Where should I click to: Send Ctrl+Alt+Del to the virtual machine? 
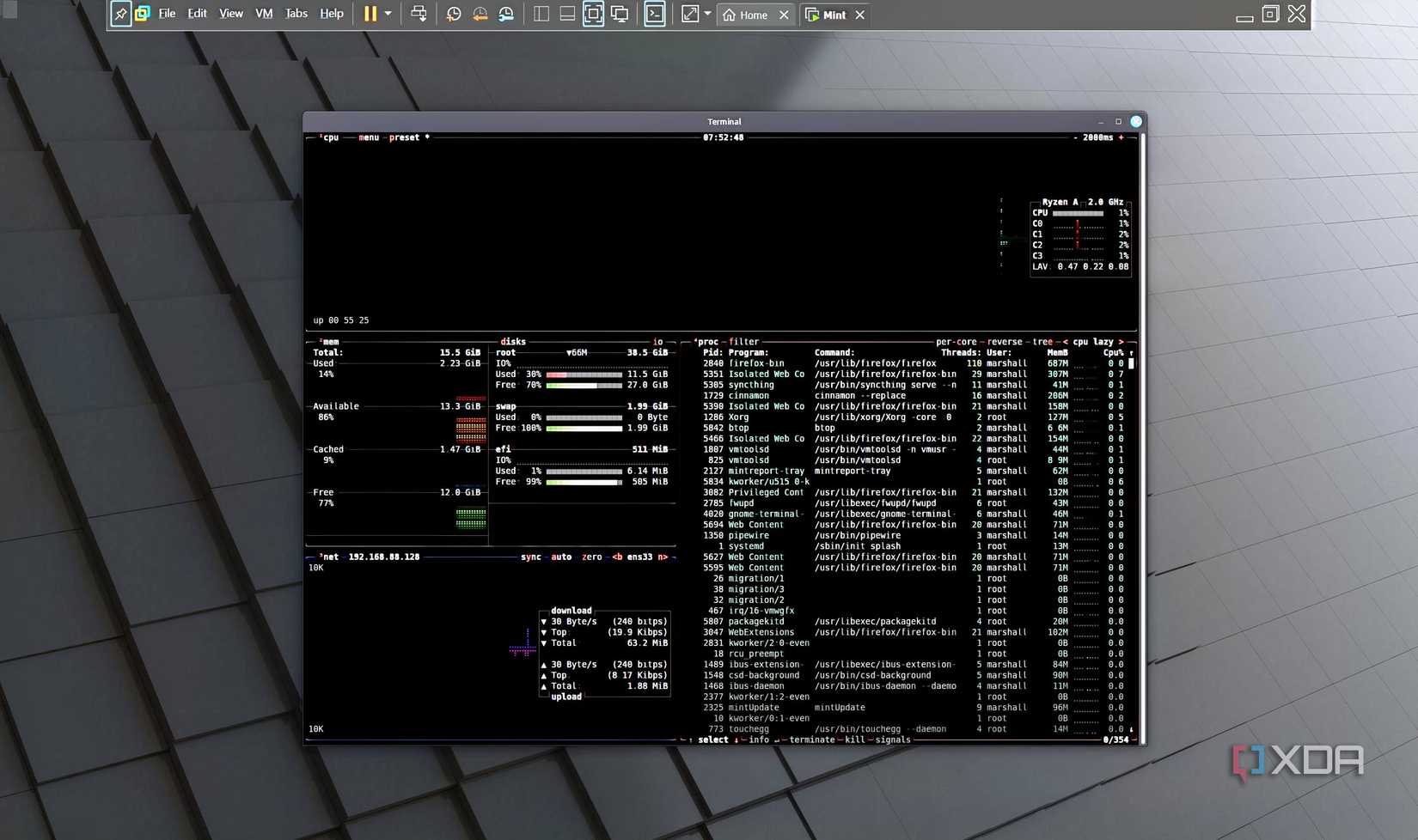click(419, 14)
